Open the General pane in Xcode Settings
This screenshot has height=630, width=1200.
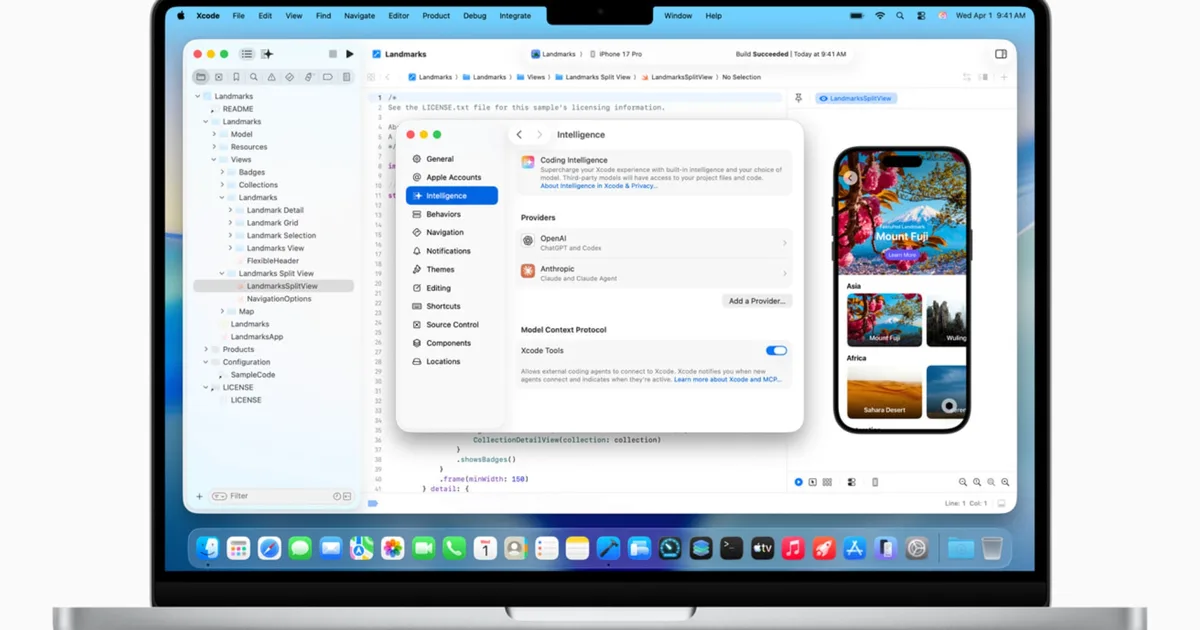pos(438,158)
